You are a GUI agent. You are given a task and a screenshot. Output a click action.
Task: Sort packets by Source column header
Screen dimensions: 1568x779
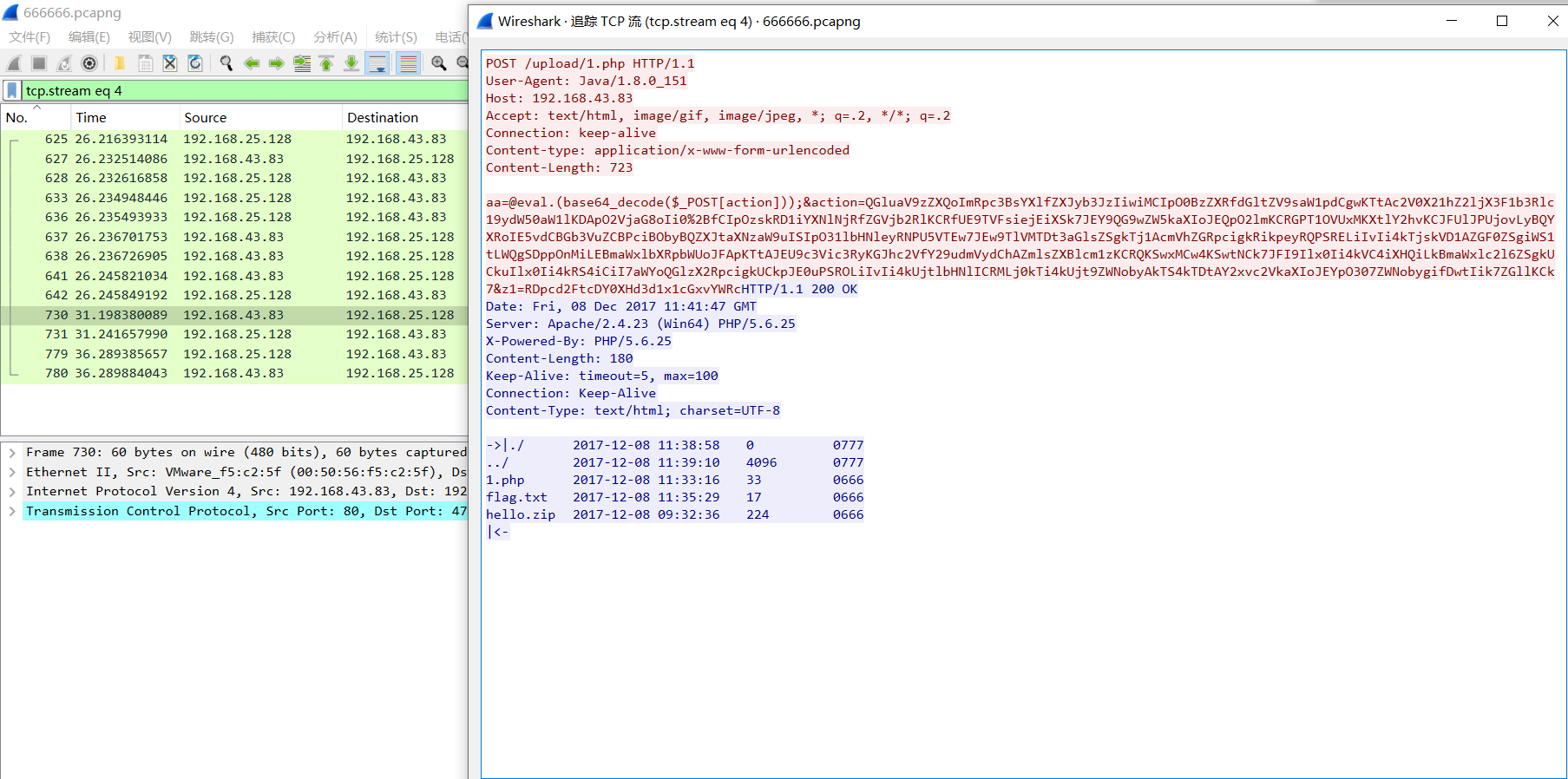260,117
